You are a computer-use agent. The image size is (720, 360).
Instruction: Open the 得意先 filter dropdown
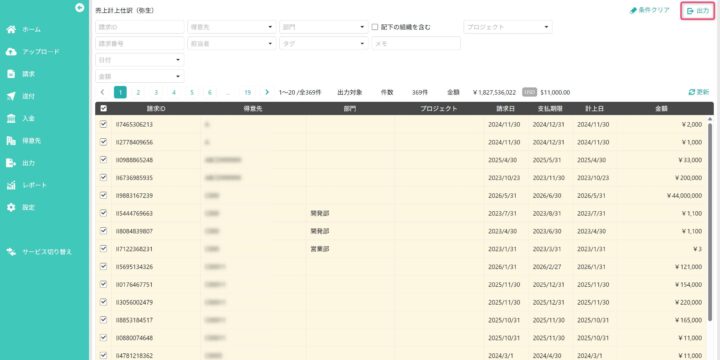tap(232, 27)
